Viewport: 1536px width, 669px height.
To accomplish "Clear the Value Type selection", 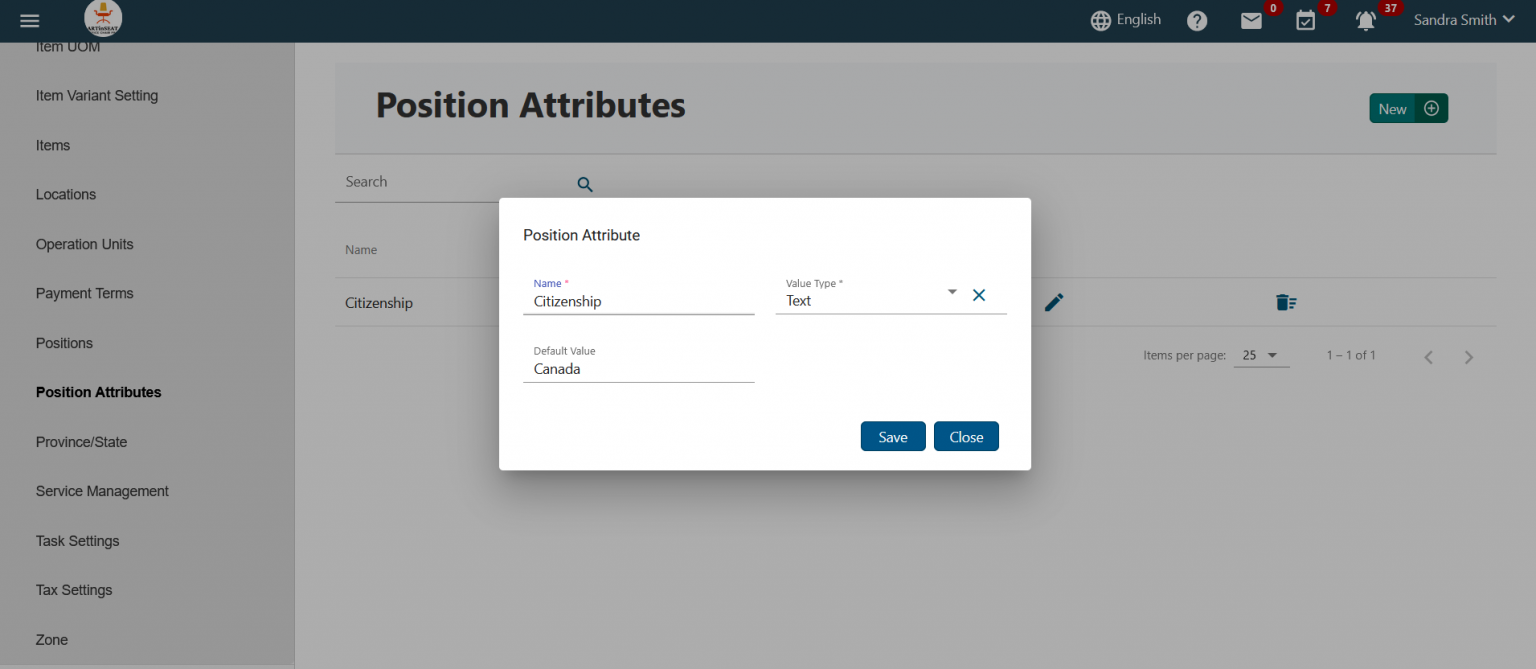I will pos(979,295).
